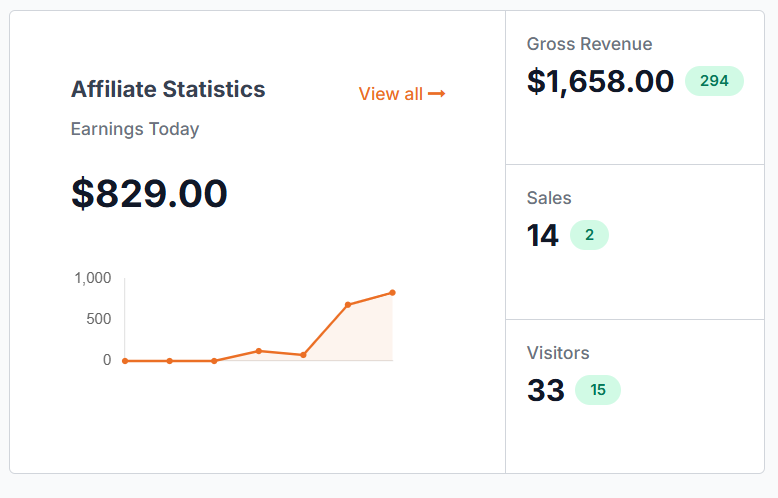
Task: Click the green 2 badge next to Sales
Action: (589, 235)
